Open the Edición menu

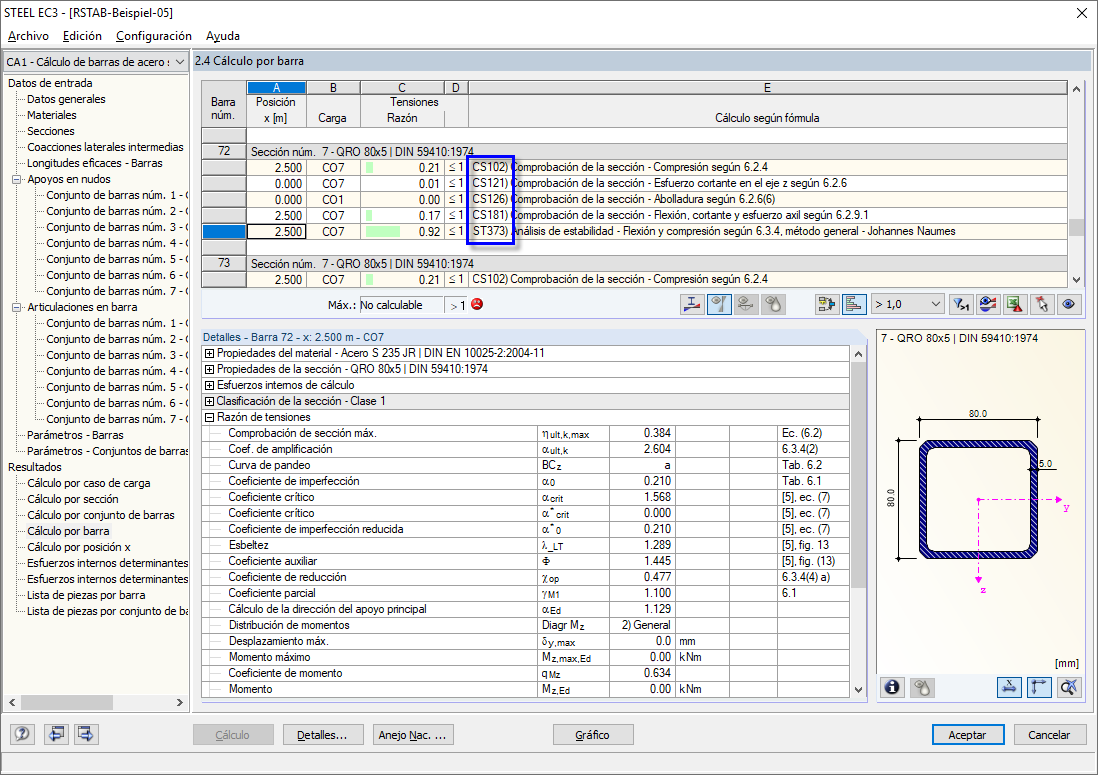[x=82, y=36]
